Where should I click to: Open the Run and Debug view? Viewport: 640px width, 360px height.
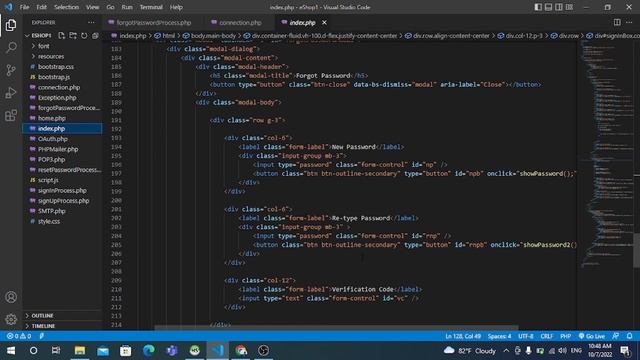(x=11, y=93)
